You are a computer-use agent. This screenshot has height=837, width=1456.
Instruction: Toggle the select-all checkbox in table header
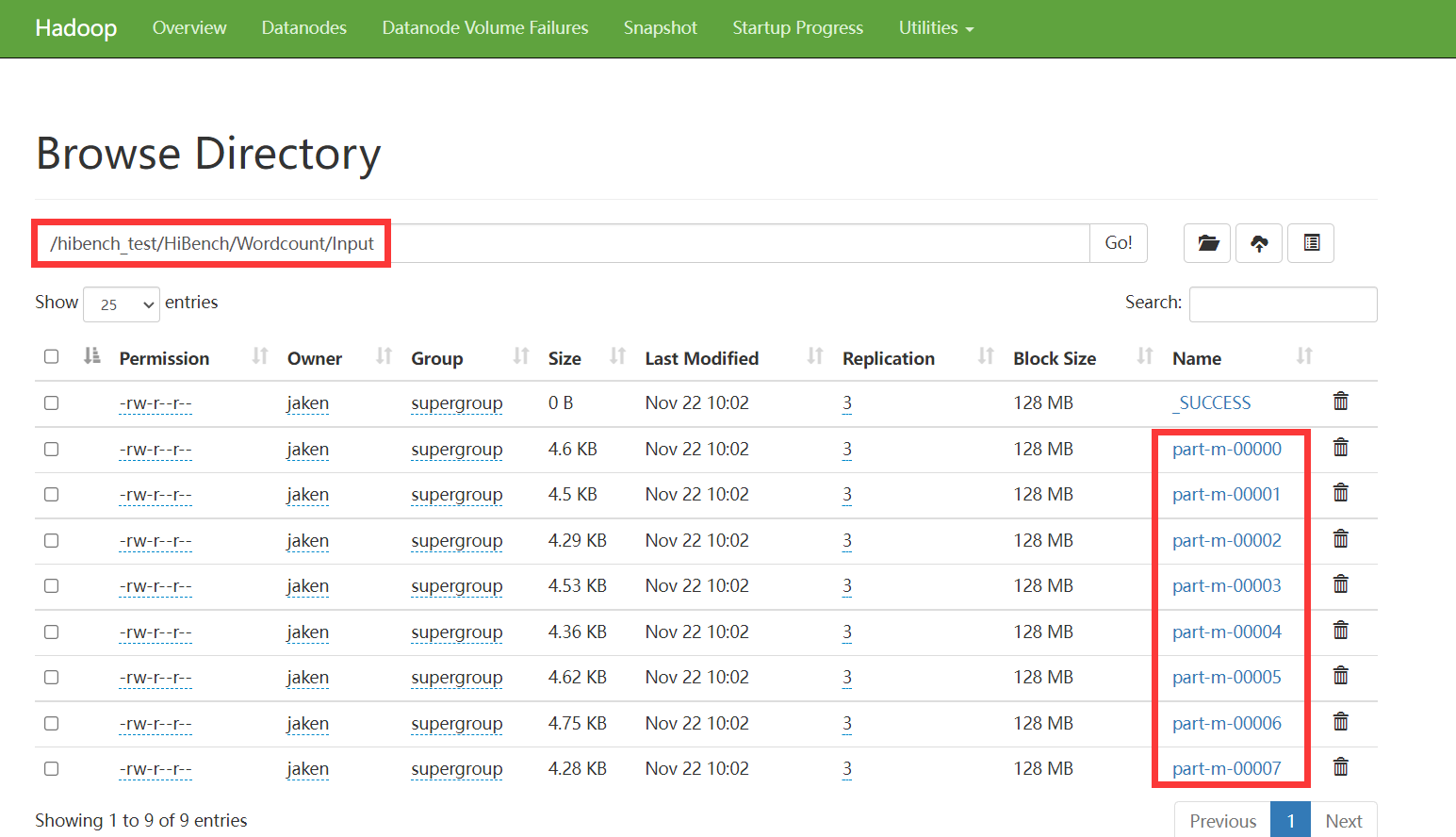click(x=51, y=356)
